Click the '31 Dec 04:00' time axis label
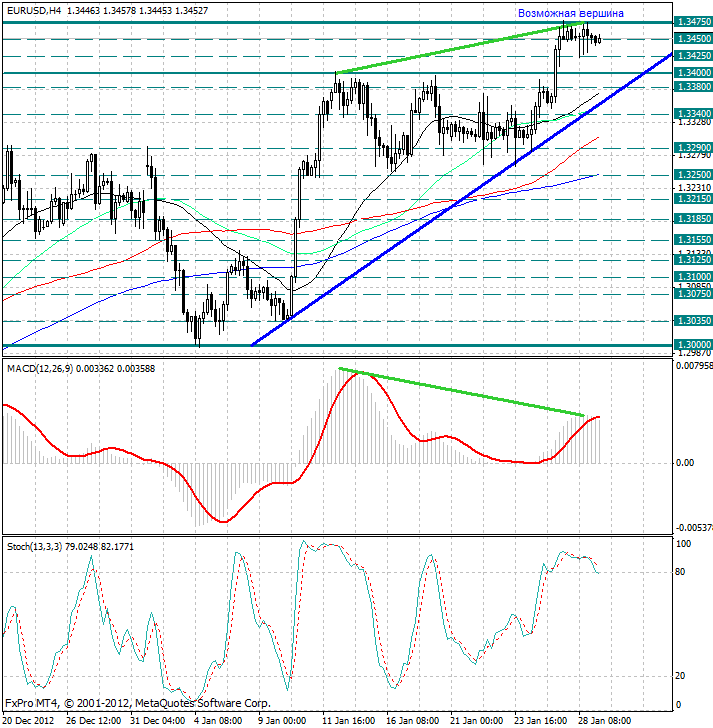This screenshot has height=728, width=713. click(158, 721)
